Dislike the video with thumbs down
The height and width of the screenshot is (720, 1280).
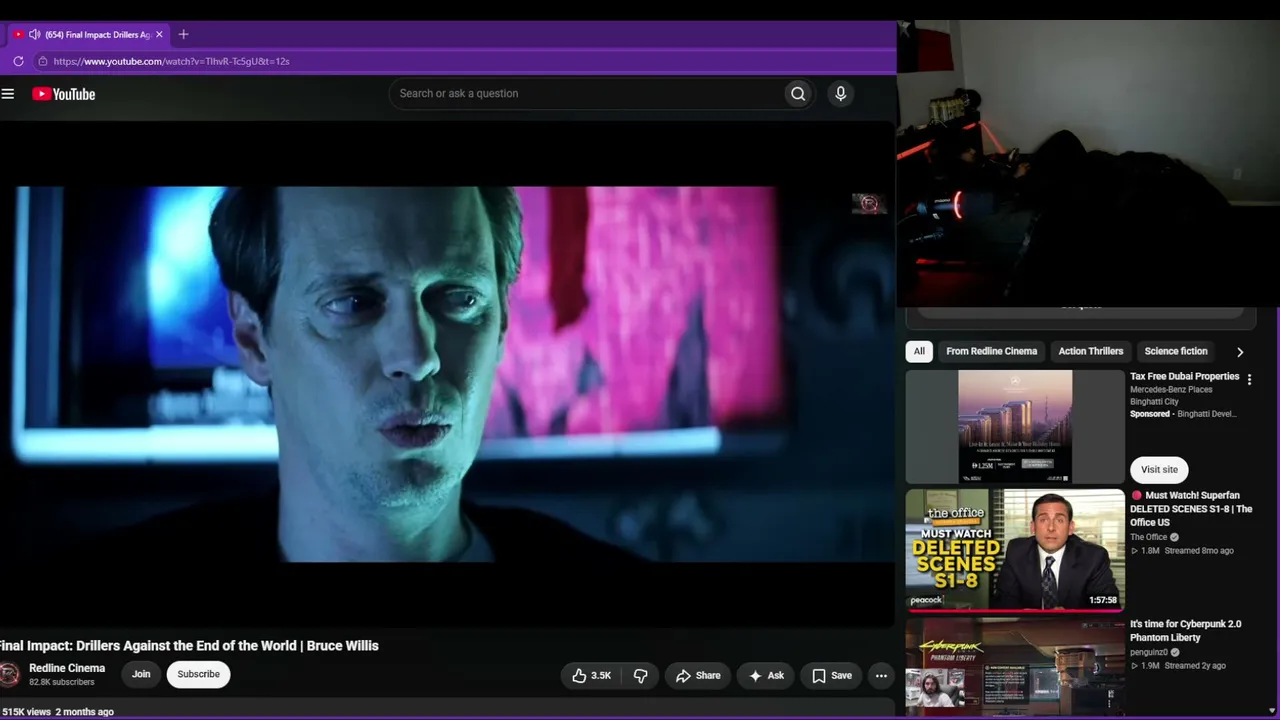(x=641, y=676)
